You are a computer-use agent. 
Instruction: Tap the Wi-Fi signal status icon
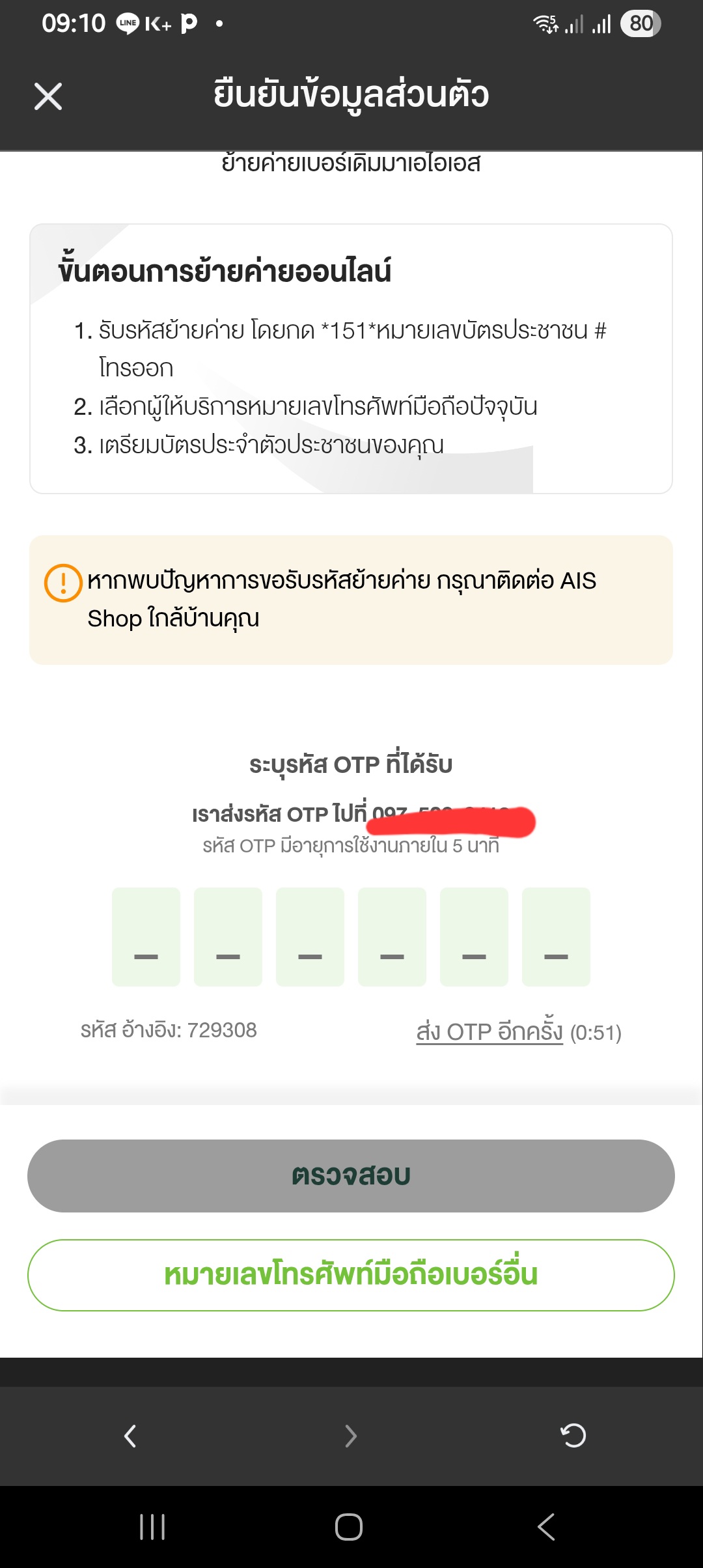(545, 24)
